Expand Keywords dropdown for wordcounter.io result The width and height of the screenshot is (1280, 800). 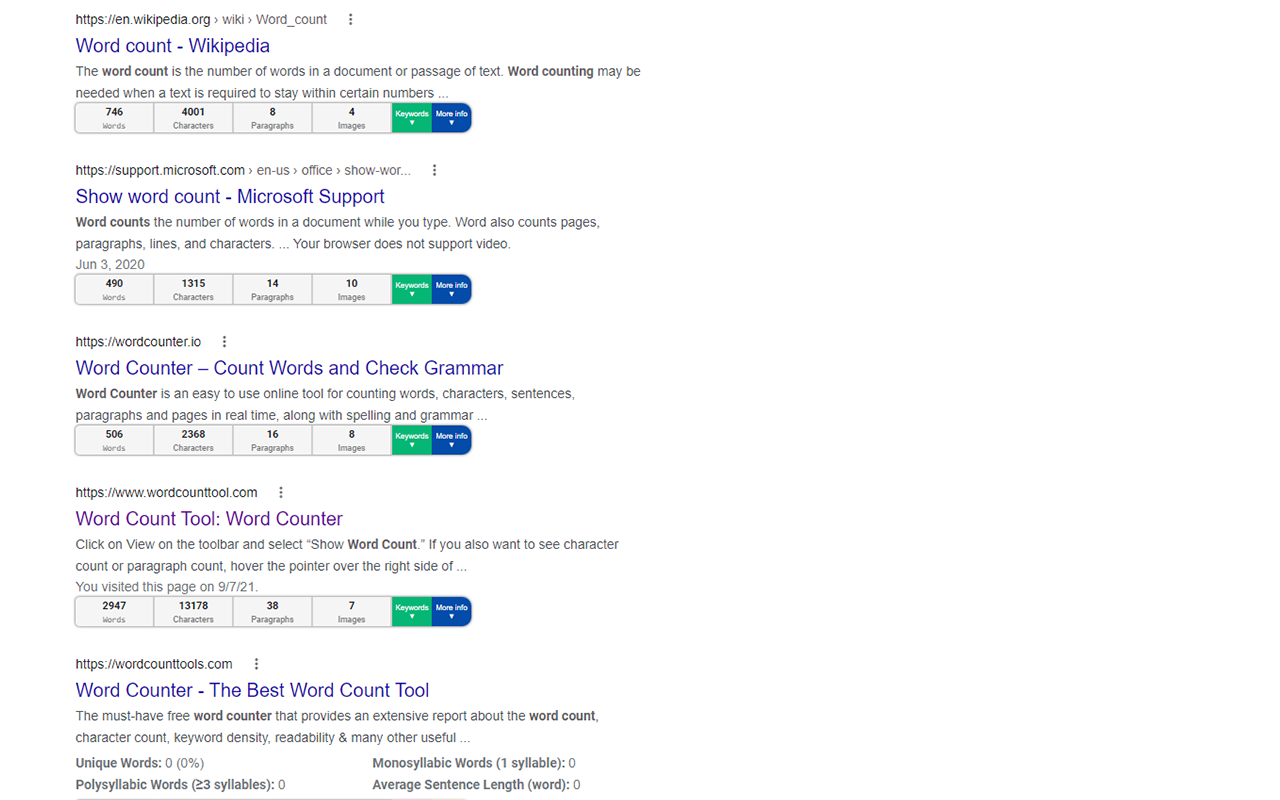pos(412,440)
